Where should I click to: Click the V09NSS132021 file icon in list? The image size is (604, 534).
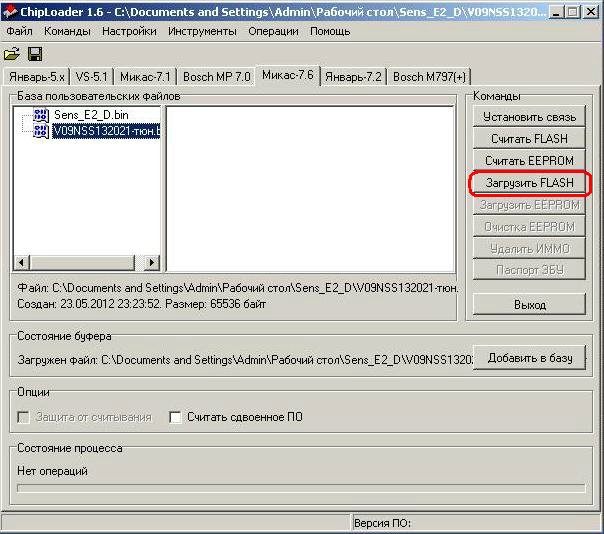tap(41, 131)
